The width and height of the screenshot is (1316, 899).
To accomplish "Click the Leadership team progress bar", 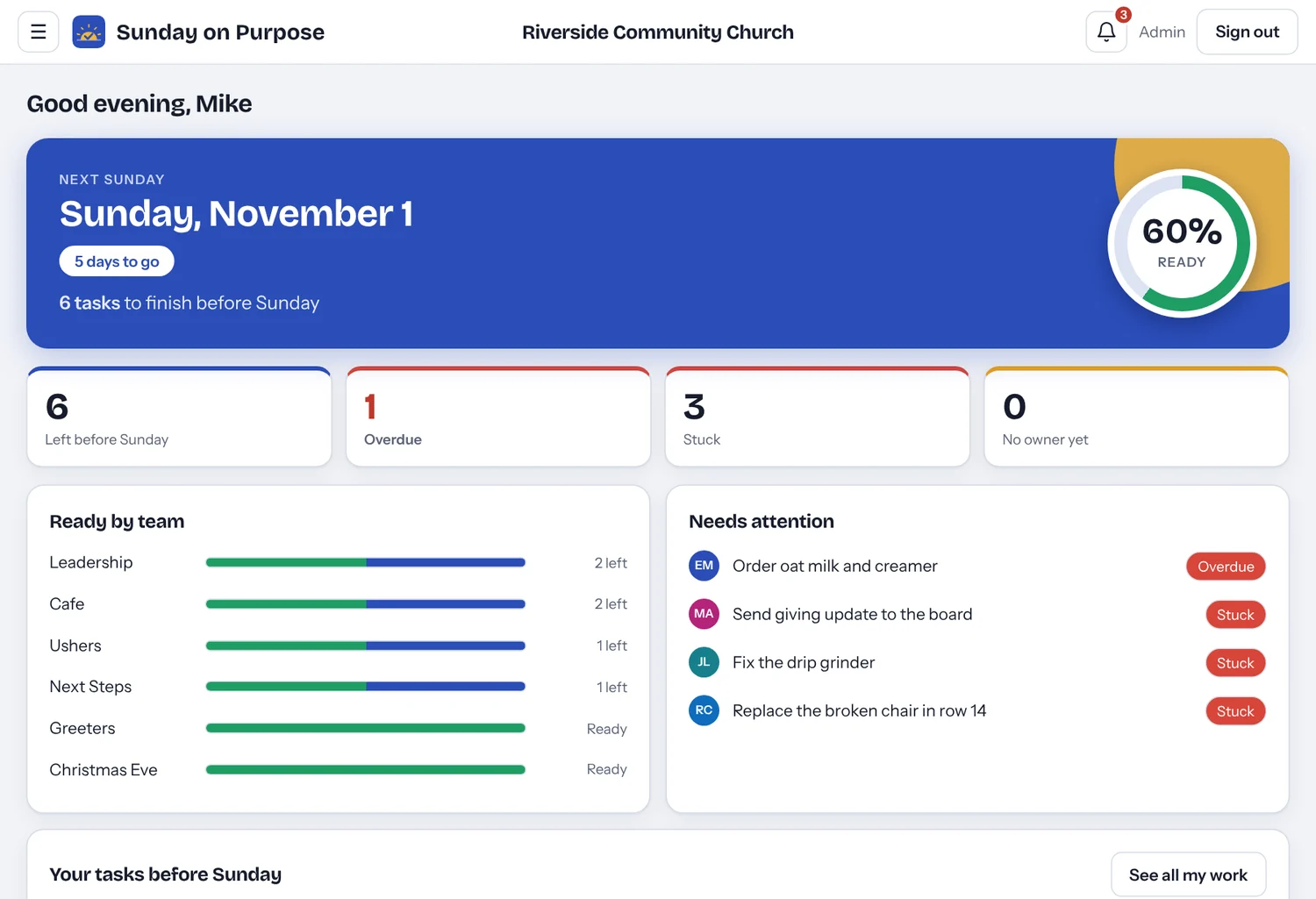I will [365, 562].
